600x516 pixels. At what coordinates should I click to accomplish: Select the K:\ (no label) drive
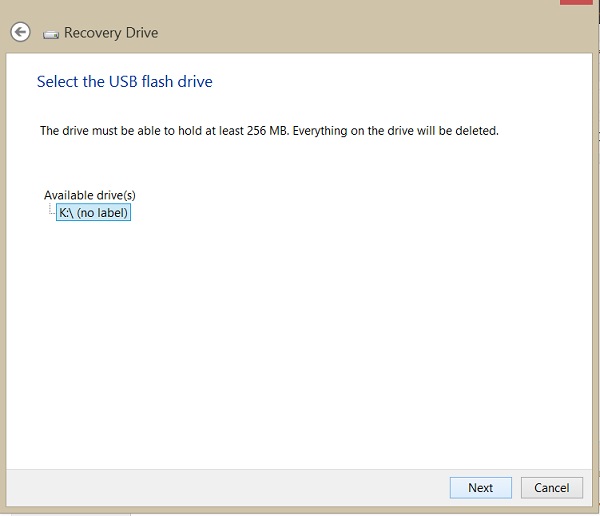click(x=93, y=212)
